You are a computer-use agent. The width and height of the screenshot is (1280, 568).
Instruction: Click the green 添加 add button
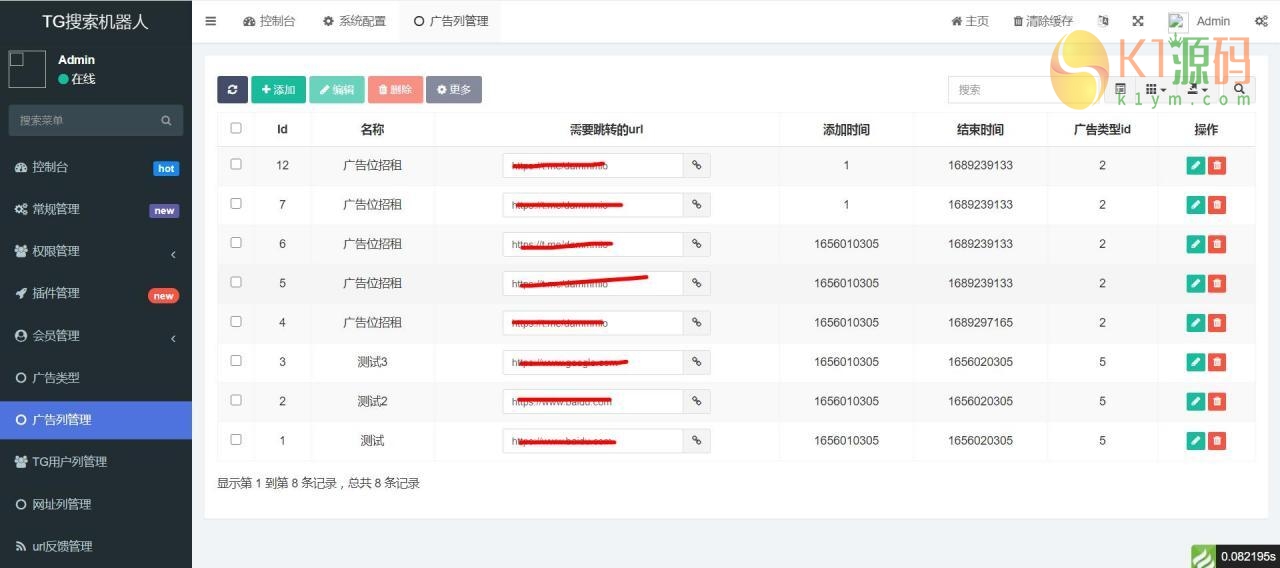click(278, 89)
